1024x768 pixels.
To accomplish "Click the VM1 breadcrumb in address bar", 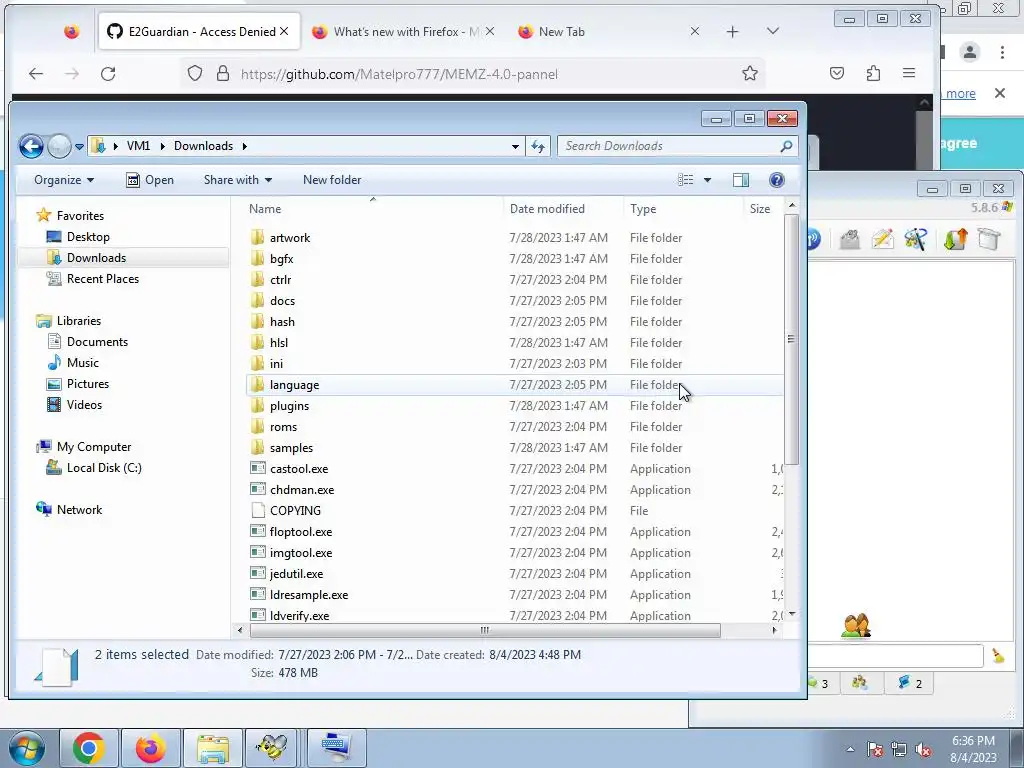I will coord(138,146).
